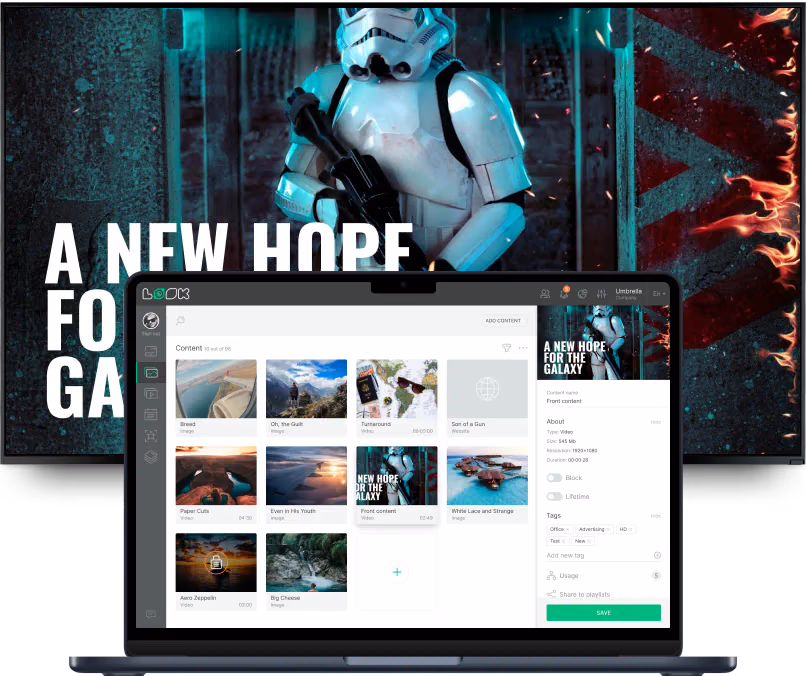
Task: Click the Usage label
Action: point(569,576)
